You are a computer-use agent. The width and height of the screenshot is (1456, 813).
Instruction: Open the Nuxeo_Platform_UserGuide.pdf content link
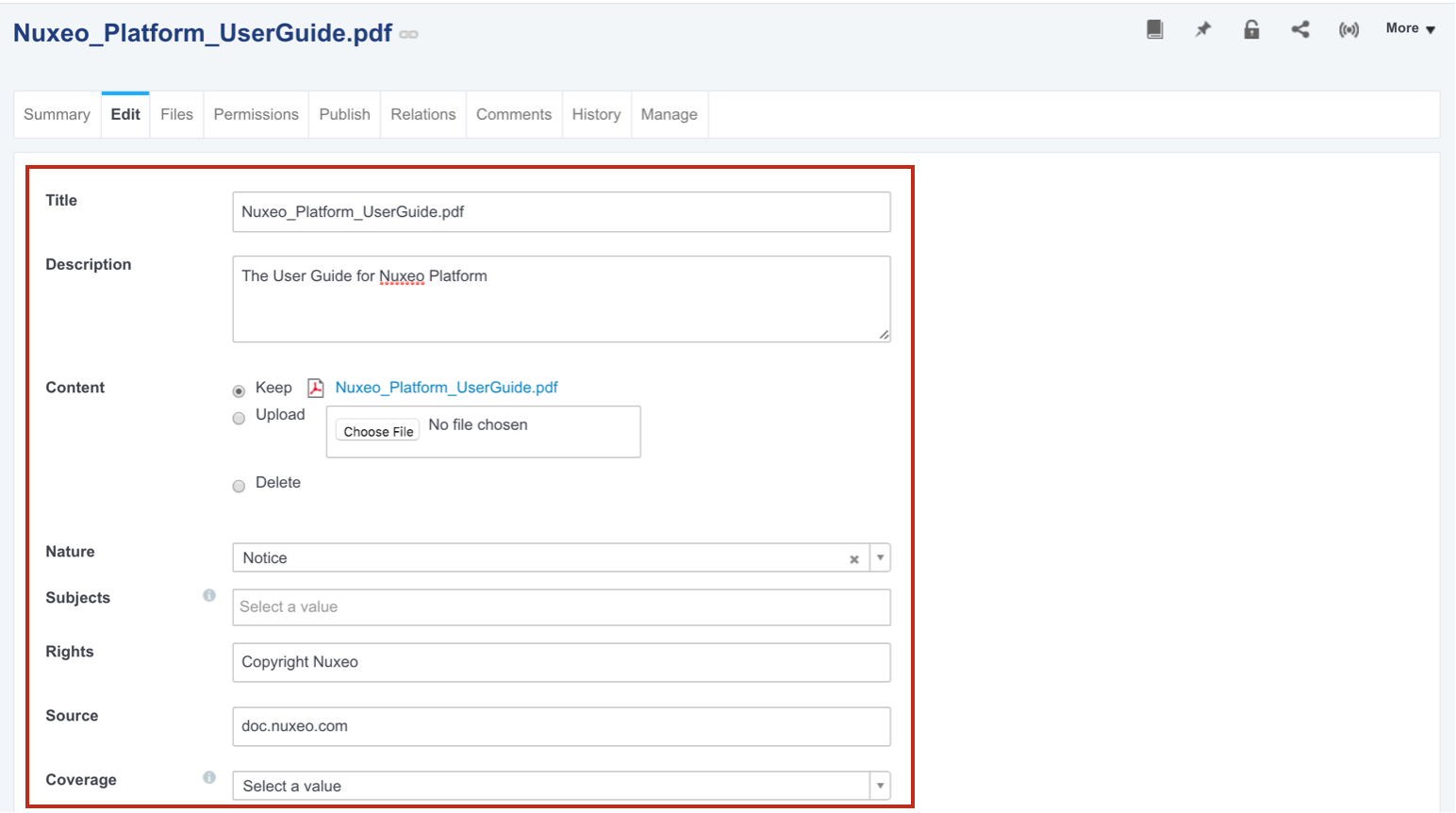click(446, 388)
